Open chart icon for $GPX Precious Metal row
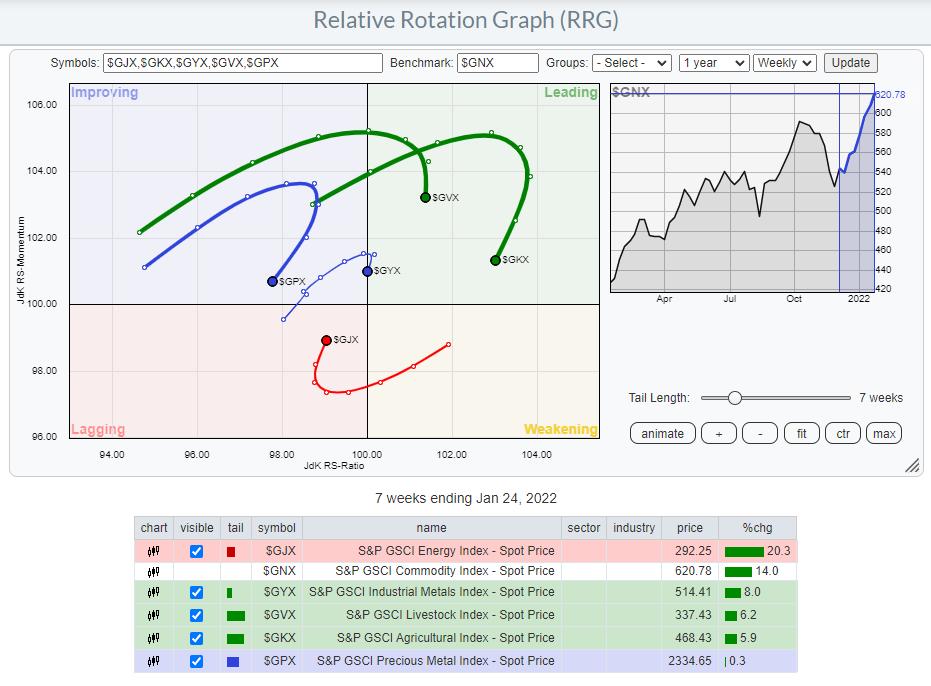931x686 pixels. [154, 661]
